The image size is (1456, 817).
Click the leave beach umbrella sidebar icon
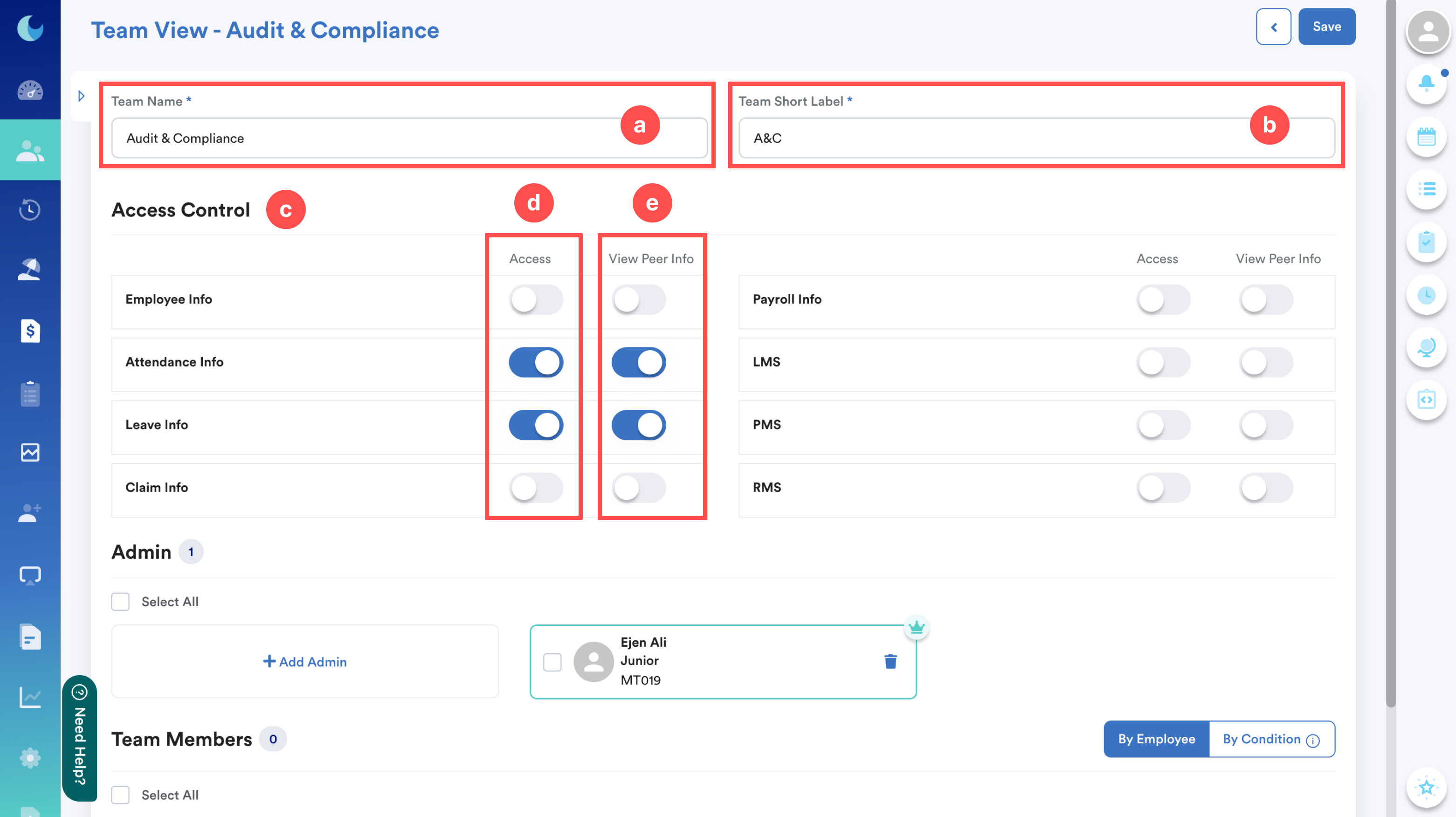30,270
